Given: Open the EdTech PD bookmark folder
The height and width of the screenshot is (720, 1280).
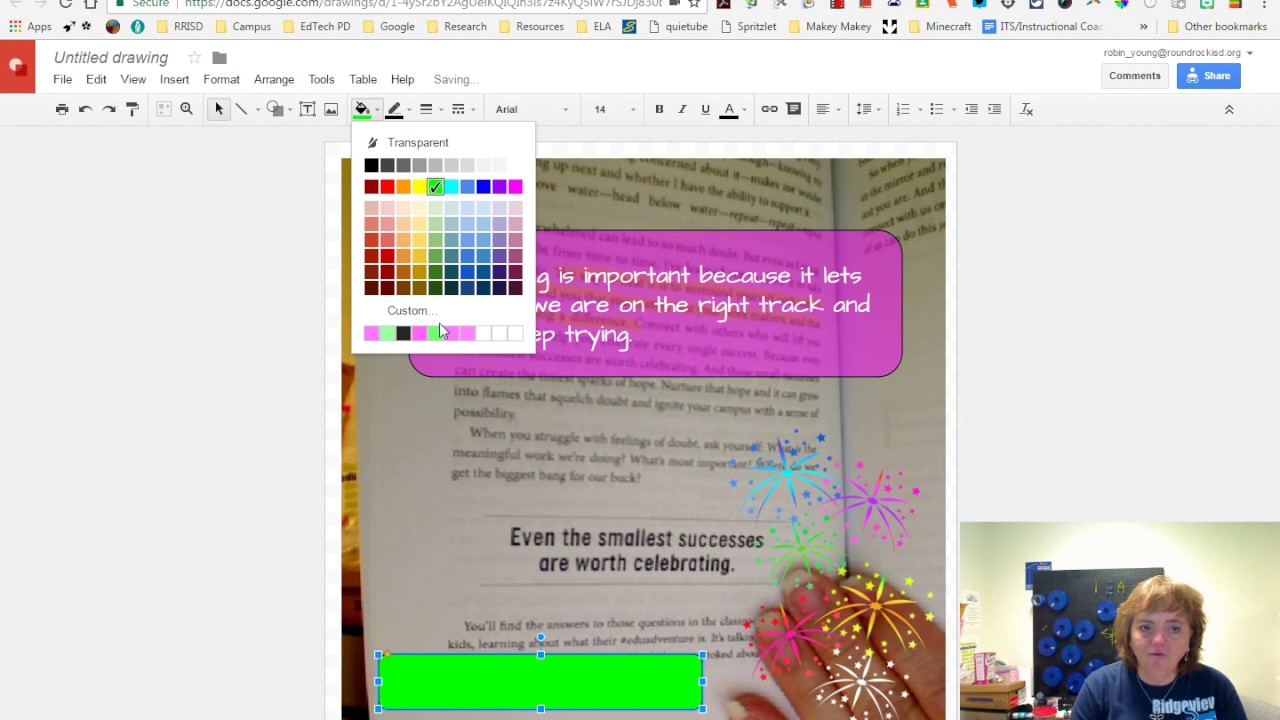Looking at the screenshot, I should point(316,27).
